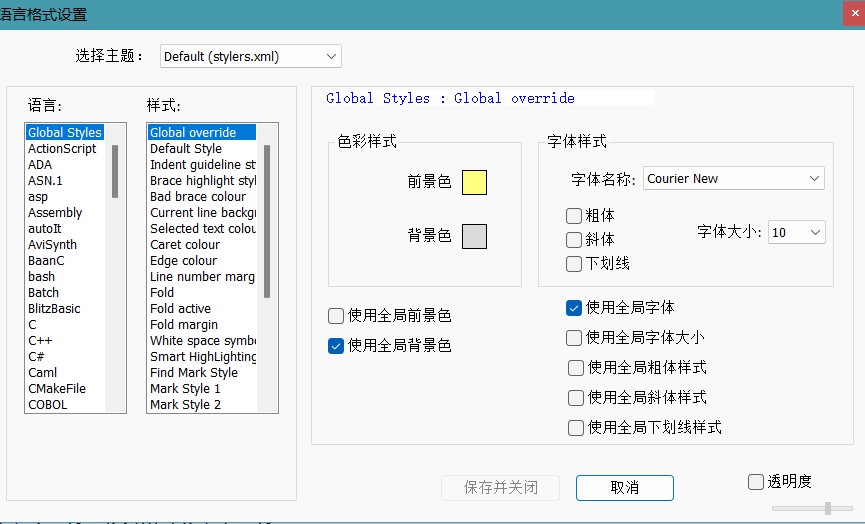This screenshot has height=524, width=865.
Task: Click the gray 背景色 color swatch
Action: coord(474,237)
